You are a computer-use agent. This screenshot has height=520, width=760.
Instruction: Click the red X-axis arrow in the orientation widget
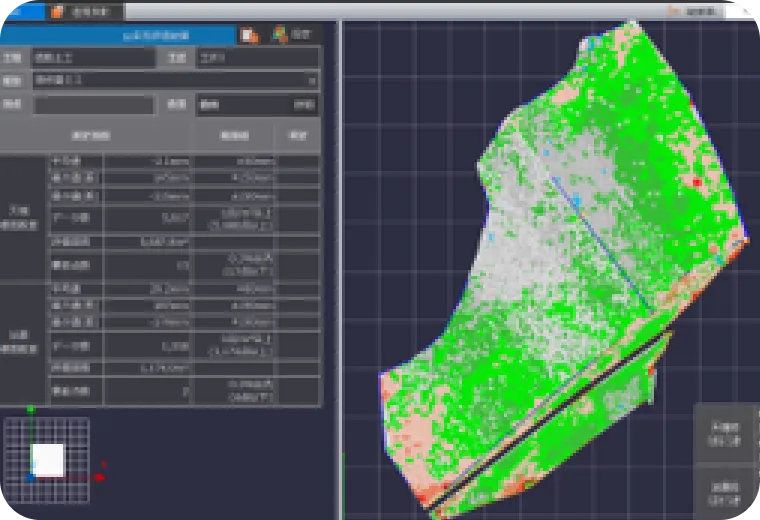tap(99, 479)
